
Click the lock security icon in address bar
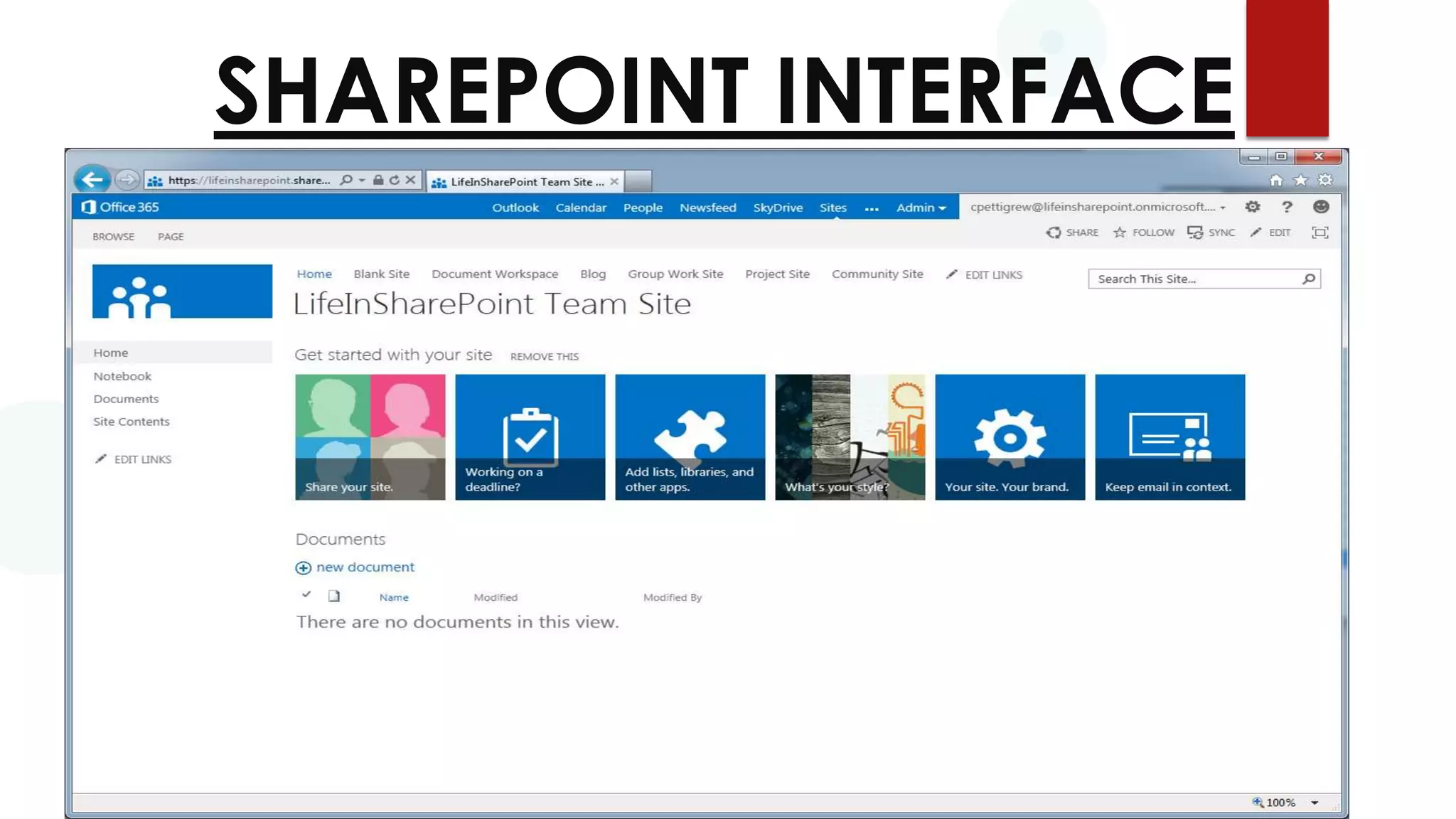[x=378, y=180]
